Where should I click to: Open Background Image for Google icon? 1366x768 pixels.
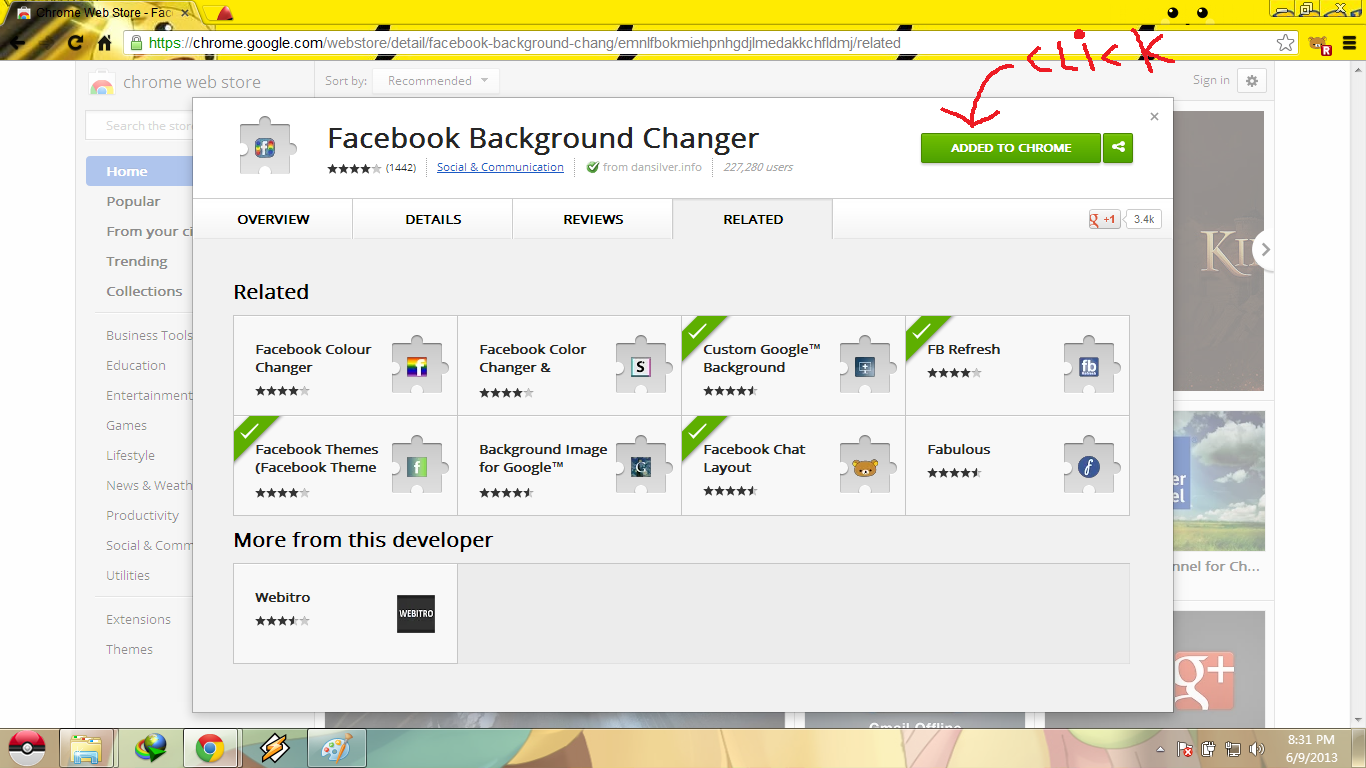point(641,466)
